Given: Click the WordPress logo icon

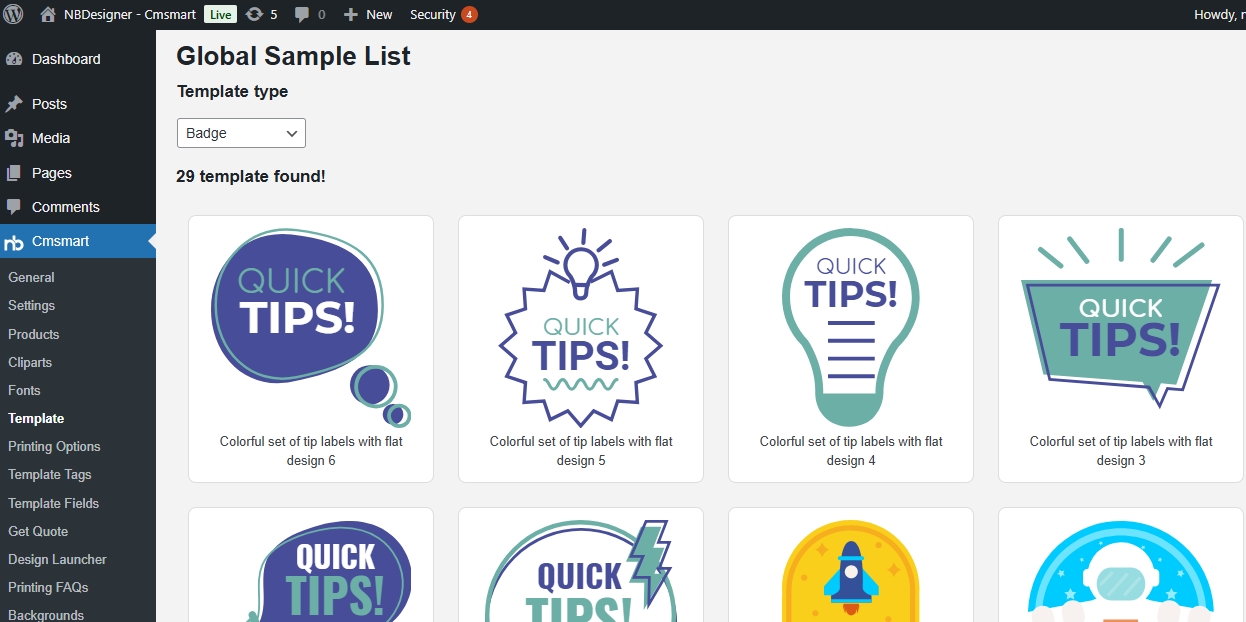Looking at the screenshot, I should (x=13, y=14).
